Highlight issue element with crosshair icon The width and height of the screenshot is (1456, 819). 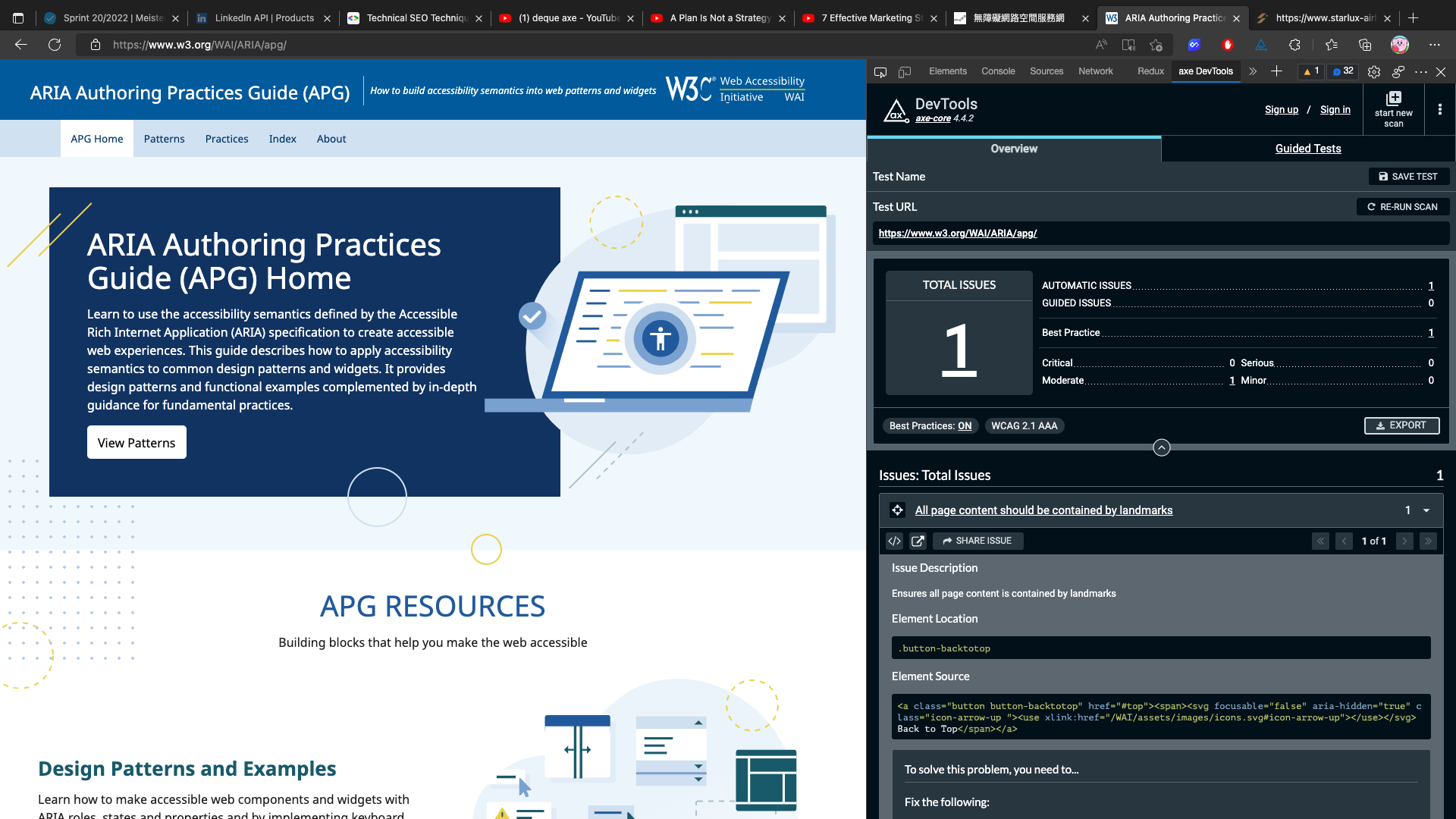coord(897,510)
